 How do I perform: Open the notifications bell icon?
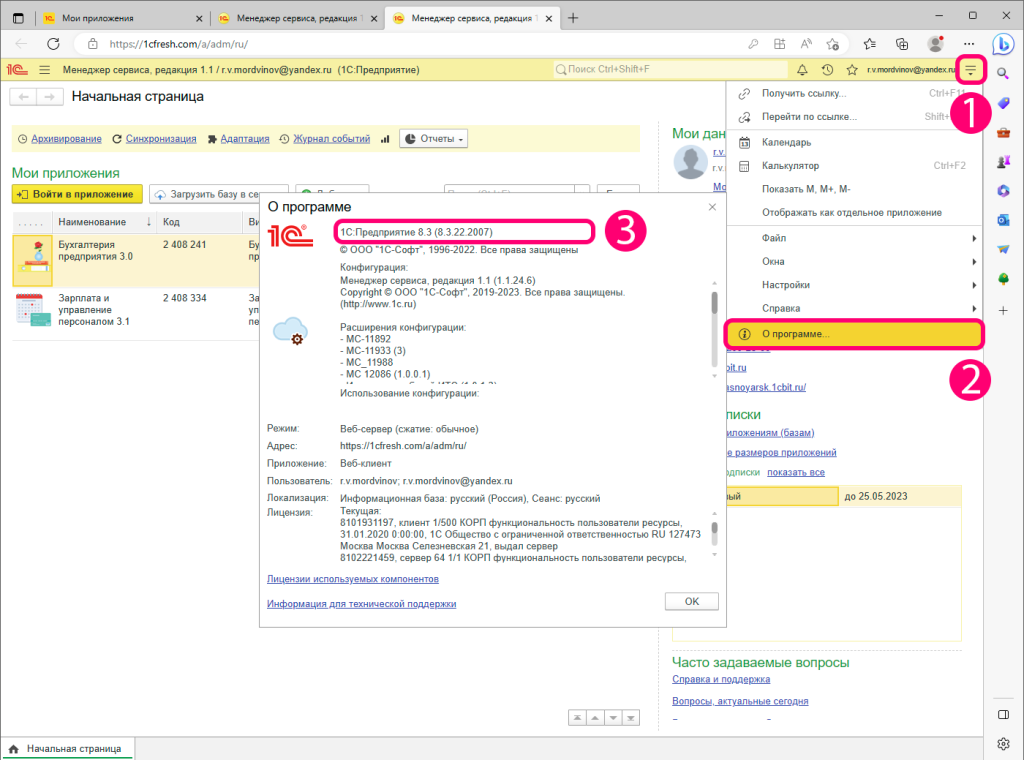click(802, 70)
